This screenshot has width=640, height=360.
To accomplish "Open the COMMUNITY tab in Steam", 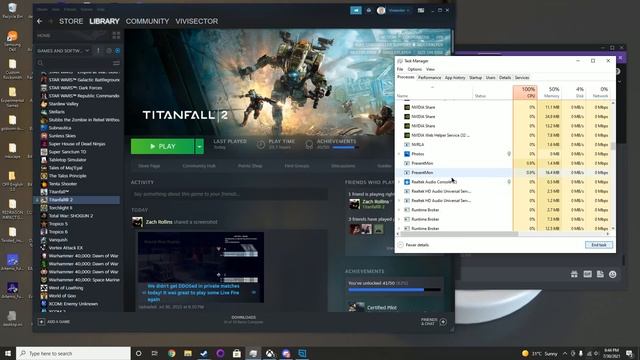I will pyautogui.click(x=147, y=21).
